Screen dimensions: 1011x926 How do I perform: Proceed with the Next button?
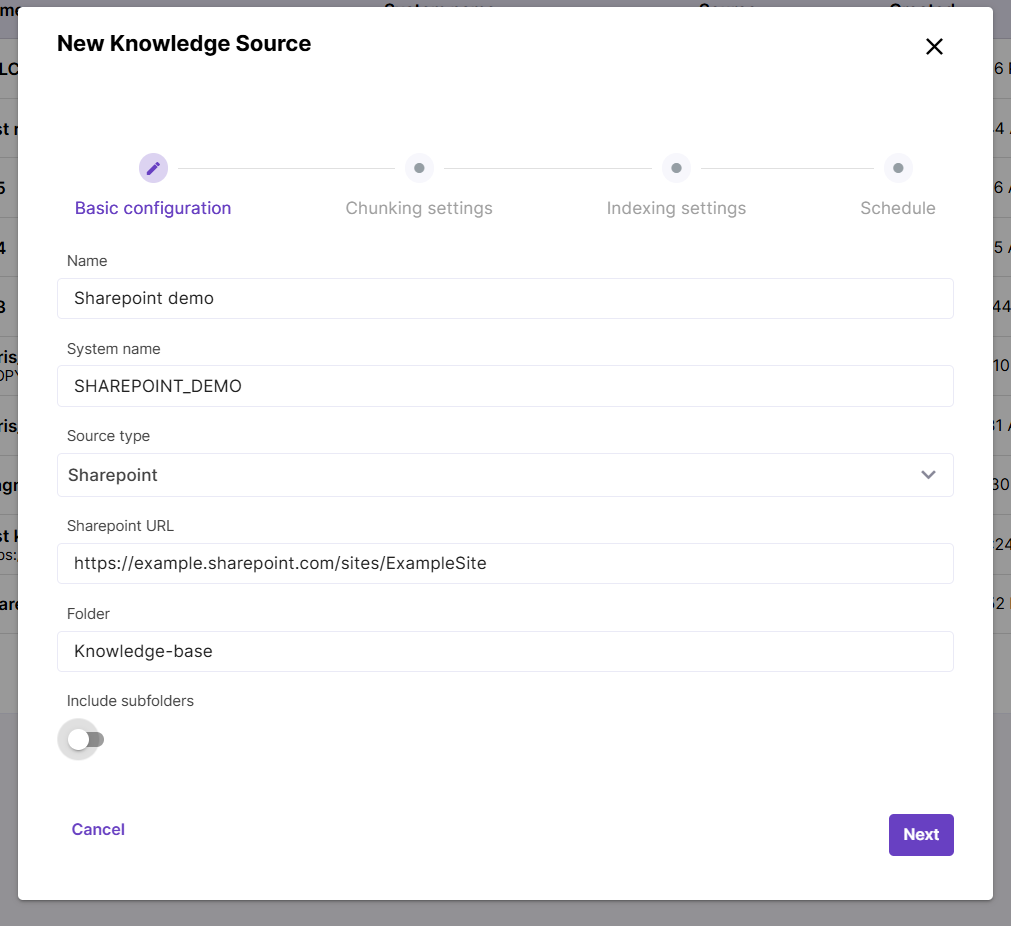click(920, 835)
